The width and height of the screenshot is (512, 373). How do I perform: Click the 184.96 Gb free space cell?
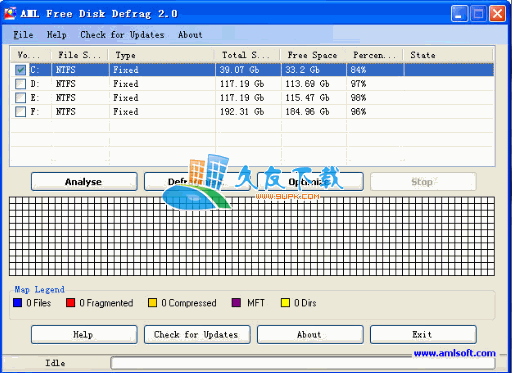[x=307, y=112]
